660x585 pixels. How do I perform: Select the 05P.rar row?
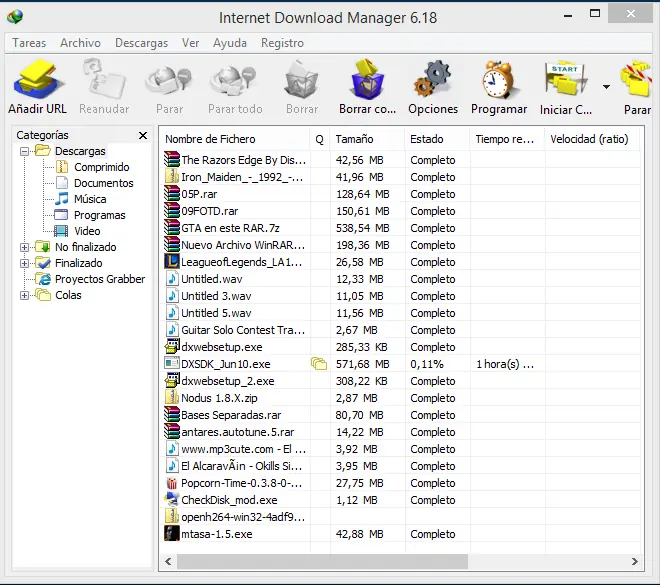click(402, 194)
